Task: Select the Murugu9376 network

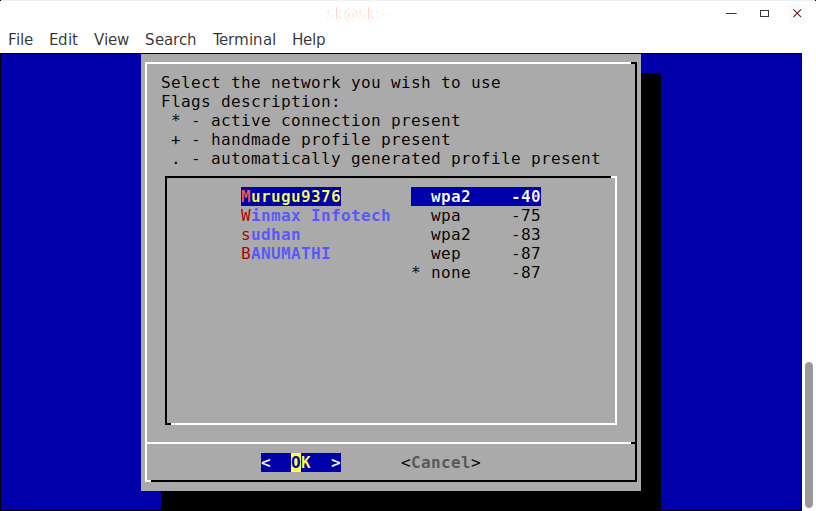Action: tap(291, 197)
